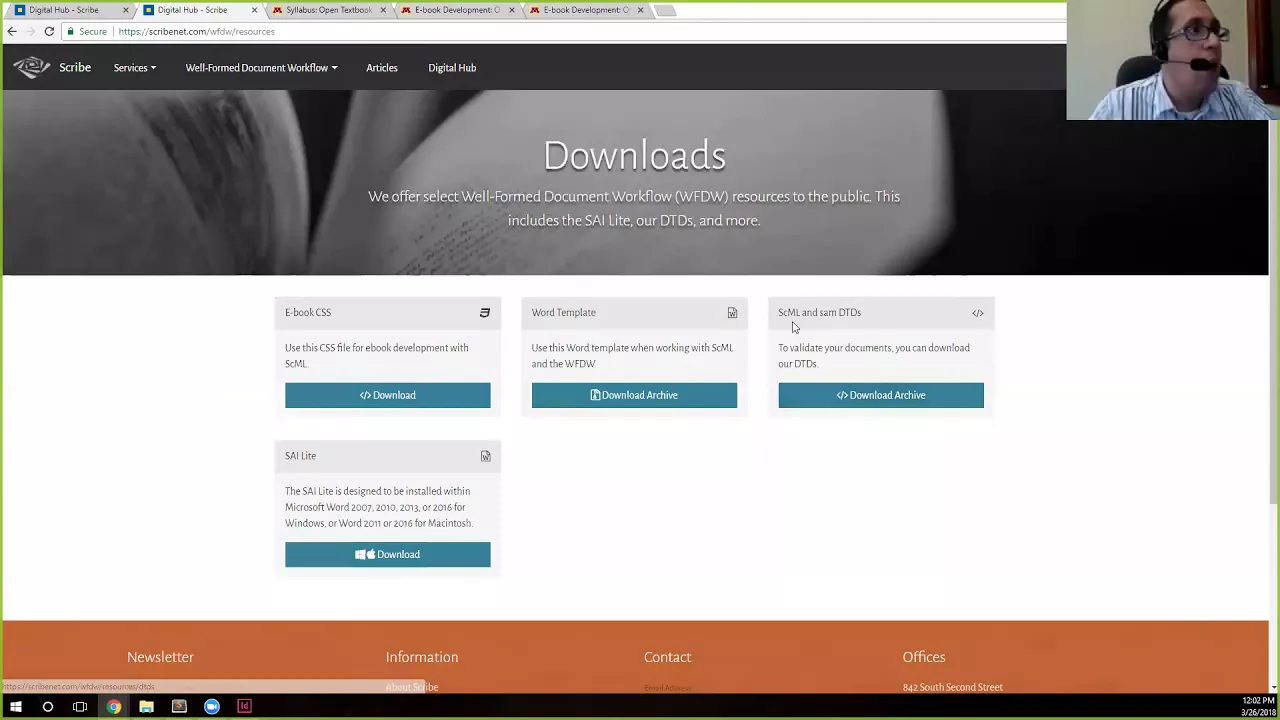Click the 842 South Second Street address

tap(952, 687)
